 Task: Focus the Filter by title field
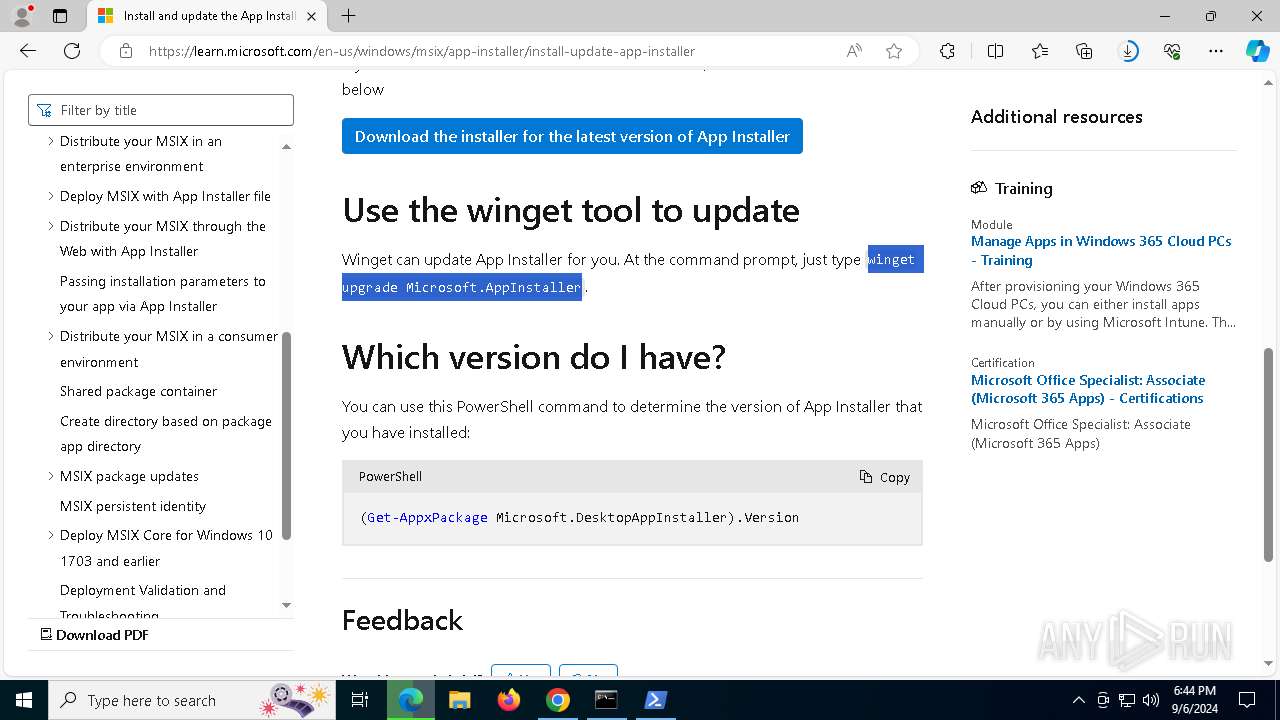click(x=161, y=110)
